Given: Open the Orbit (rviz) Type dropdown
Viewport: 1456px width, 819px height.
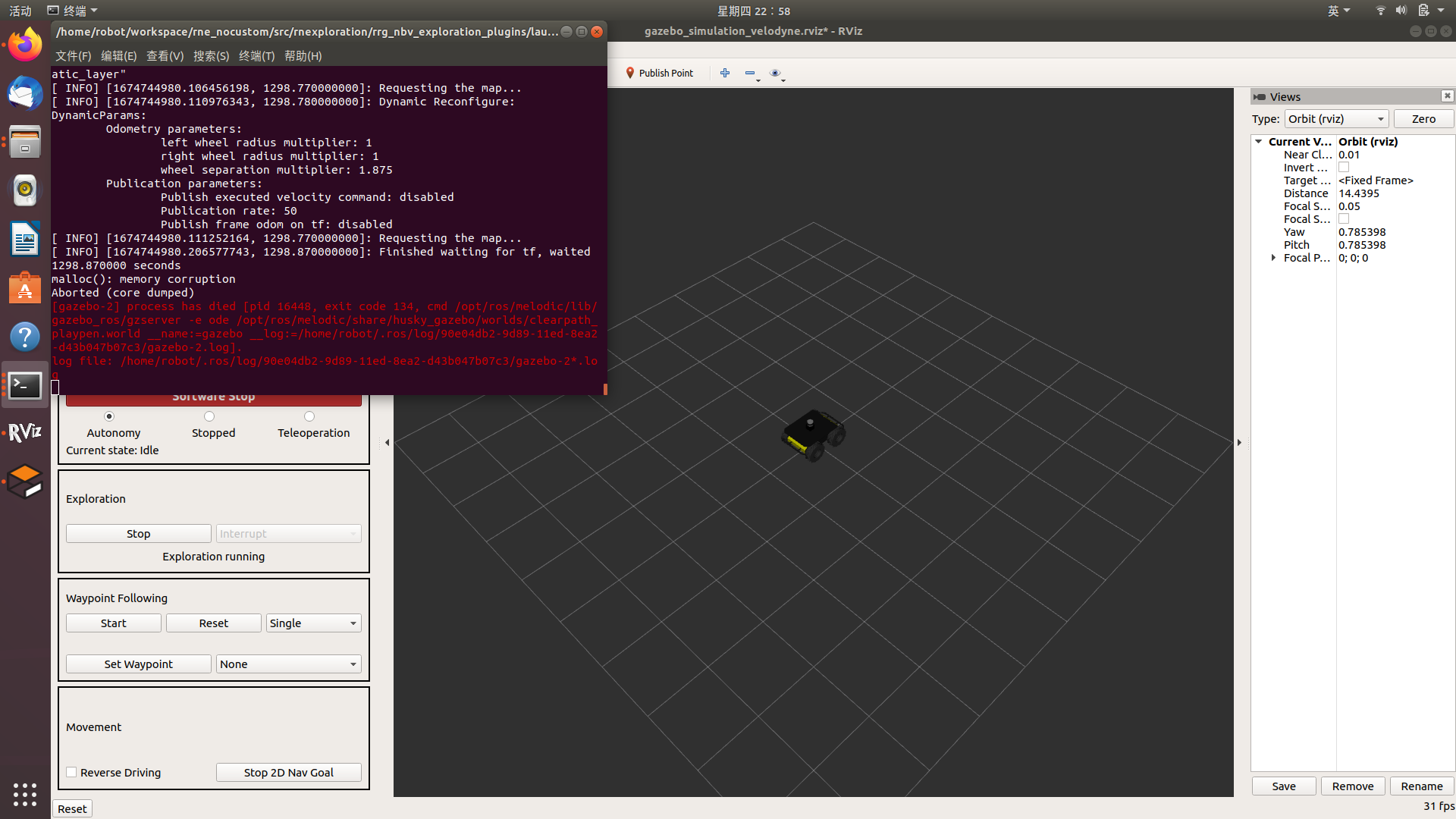Looking at the screenshot, I should pos(1336,118).
